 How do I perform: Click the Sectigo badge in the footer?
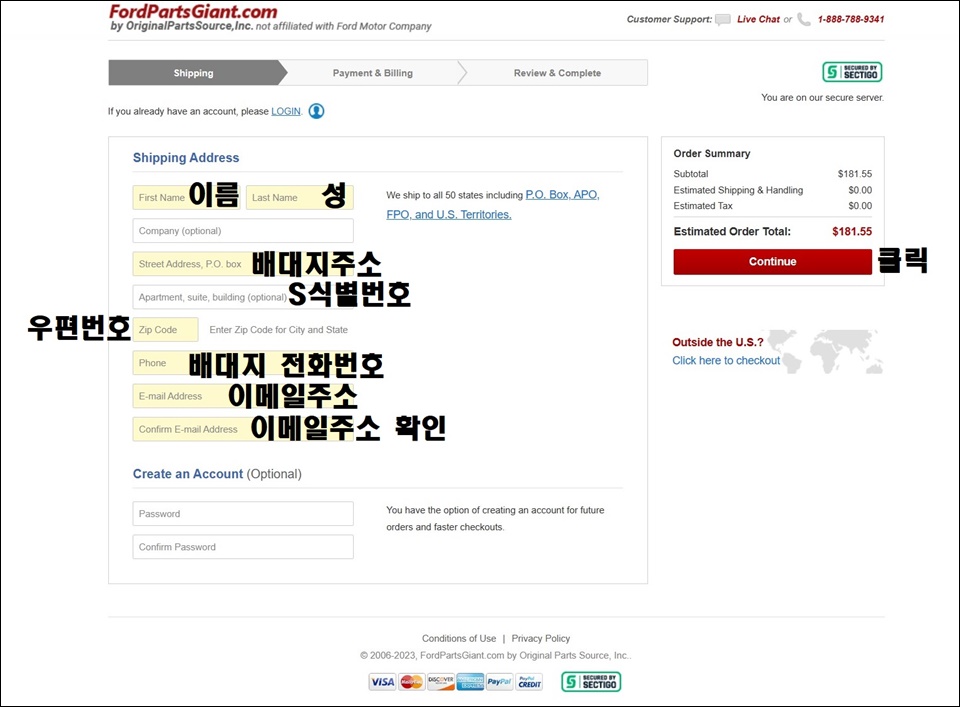click(591, 681)
